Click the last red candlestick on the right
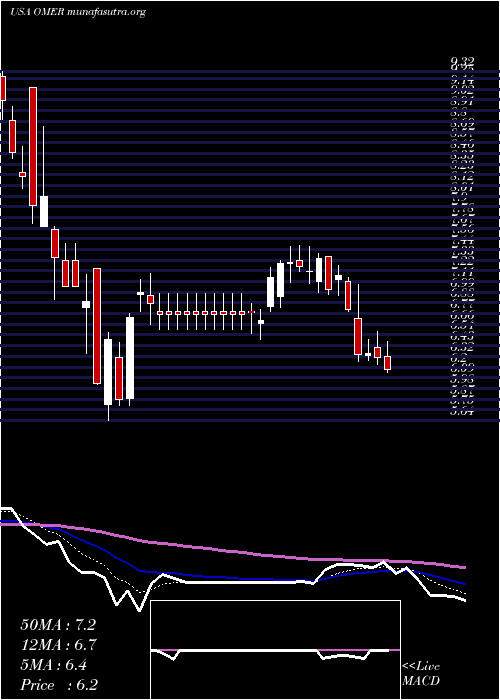Viewport: 500px width, 700px height. (388, 362)
